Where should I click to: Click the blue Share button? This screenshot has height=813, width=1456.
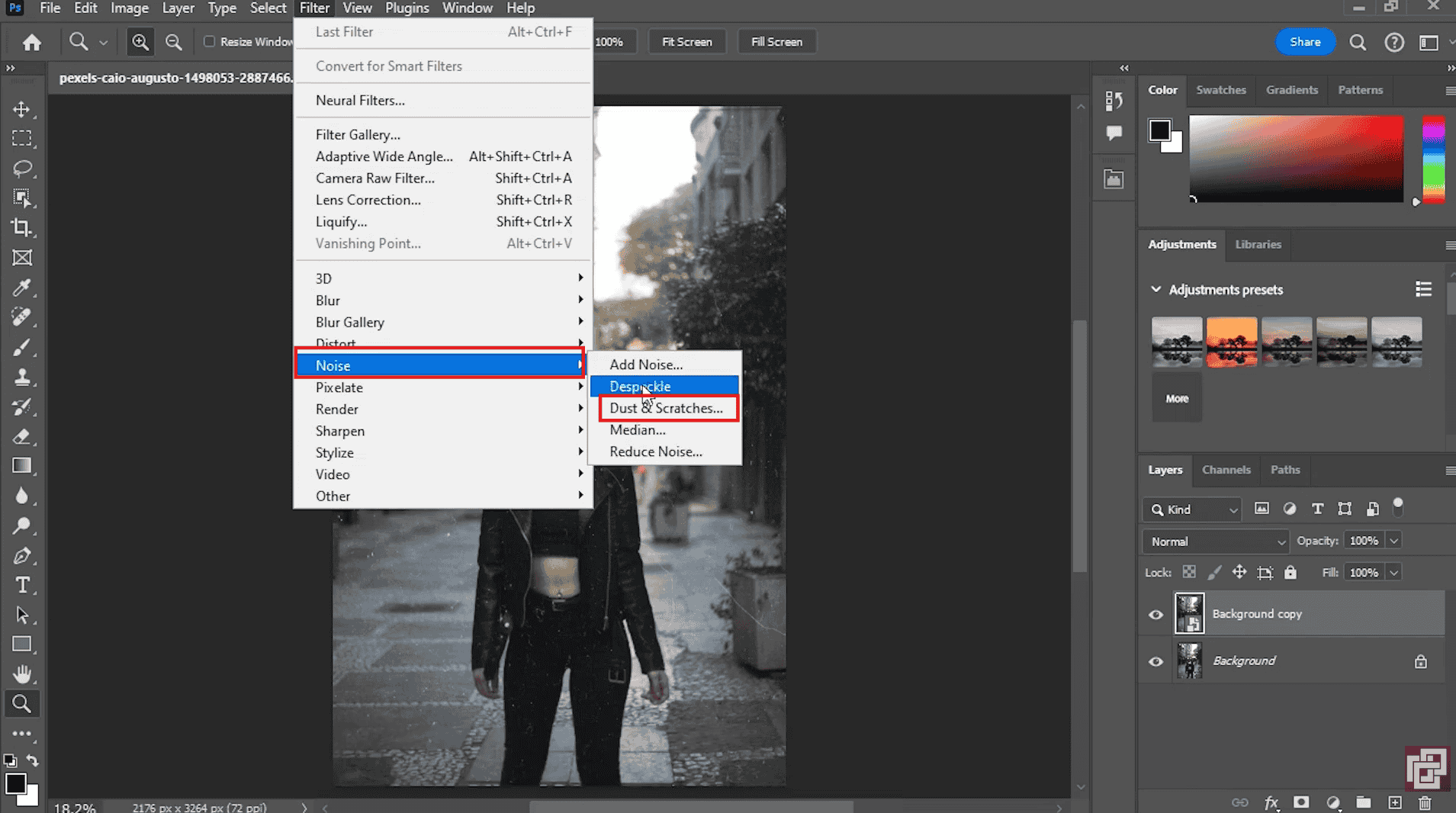(1305, 42)
